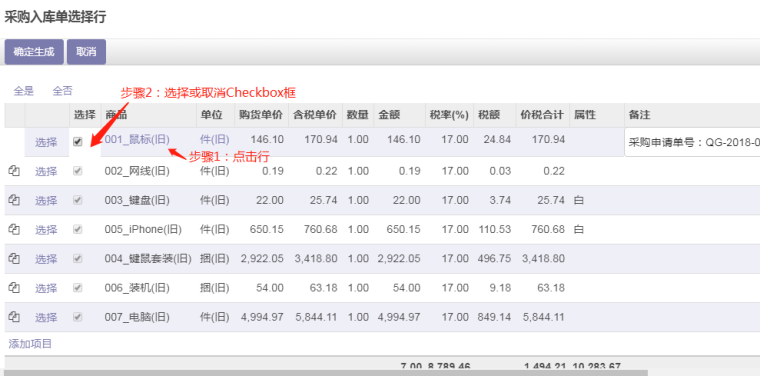
Task: Click the 选择 link on the 006_装机 row
Action: coord(46,288)
